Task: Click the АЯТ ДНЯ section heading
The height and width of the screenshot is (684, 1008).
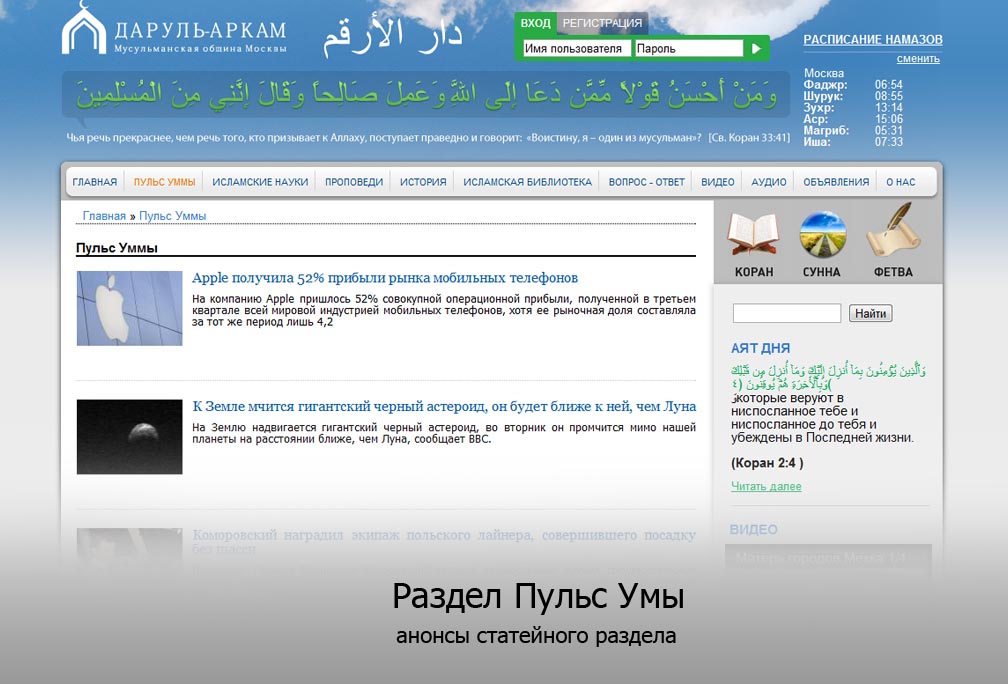Action: [760, 348]
